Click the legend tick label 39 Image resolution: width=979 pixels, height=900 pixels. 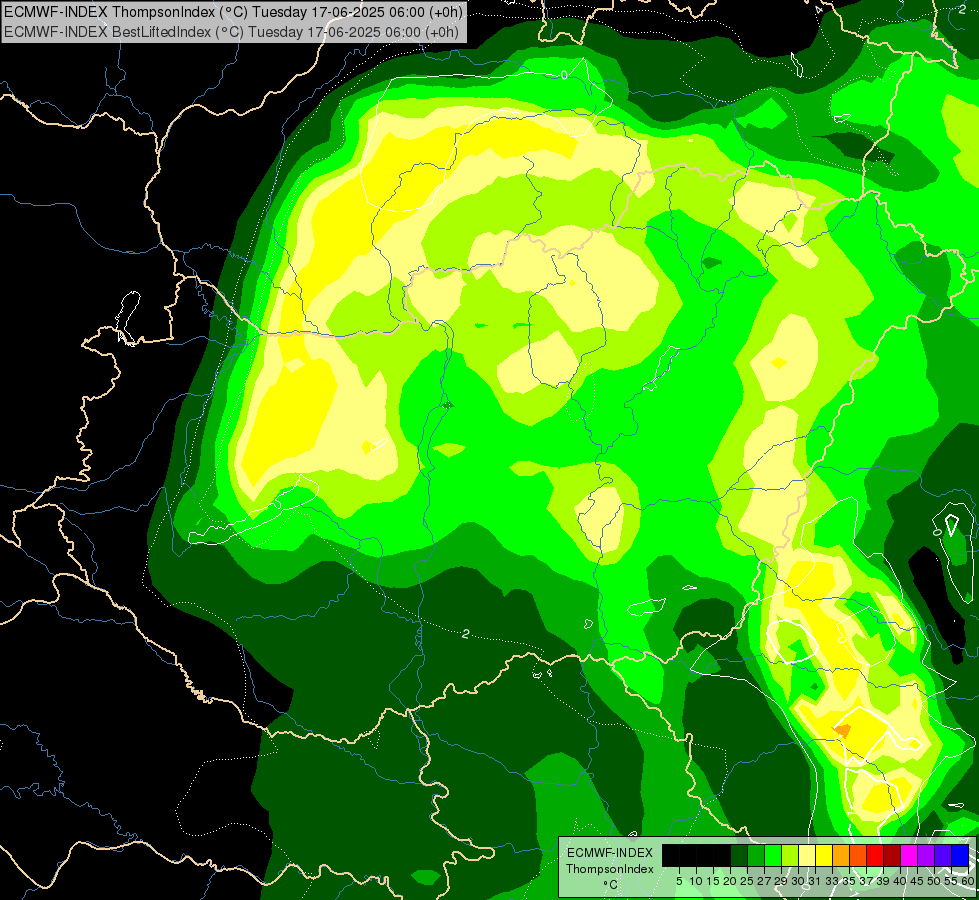pos(883,881)
